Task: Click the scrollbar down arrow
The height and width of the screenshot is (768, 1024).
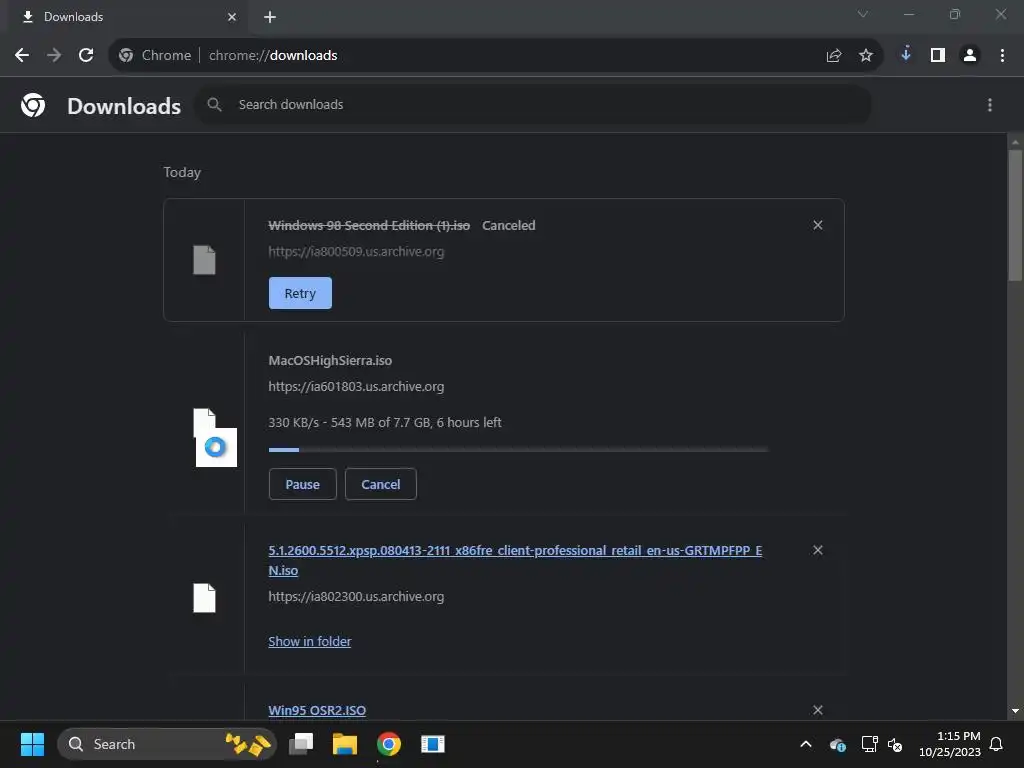Action: click(1015, 711)
